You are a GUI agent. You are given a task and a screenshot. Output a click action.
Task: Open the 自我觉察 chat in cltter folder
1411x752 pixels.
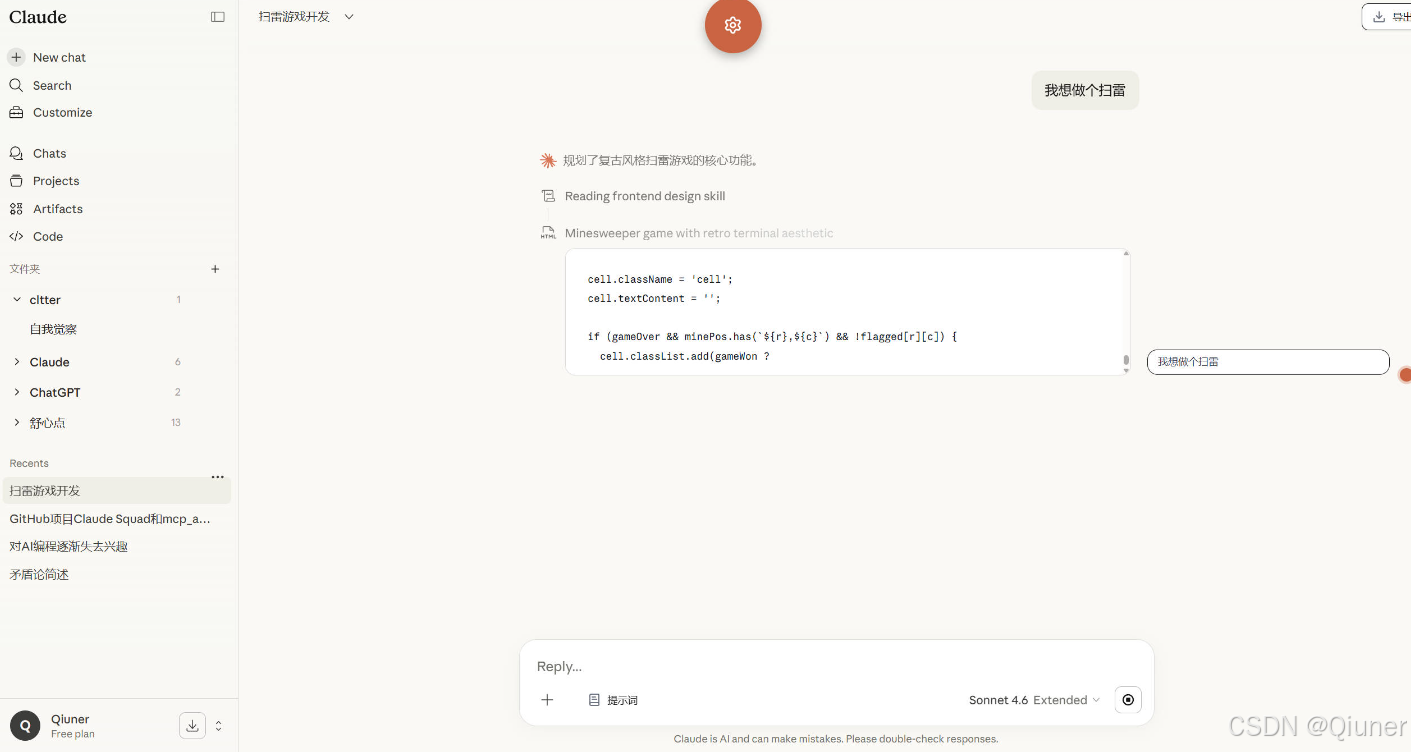[54, 329]
